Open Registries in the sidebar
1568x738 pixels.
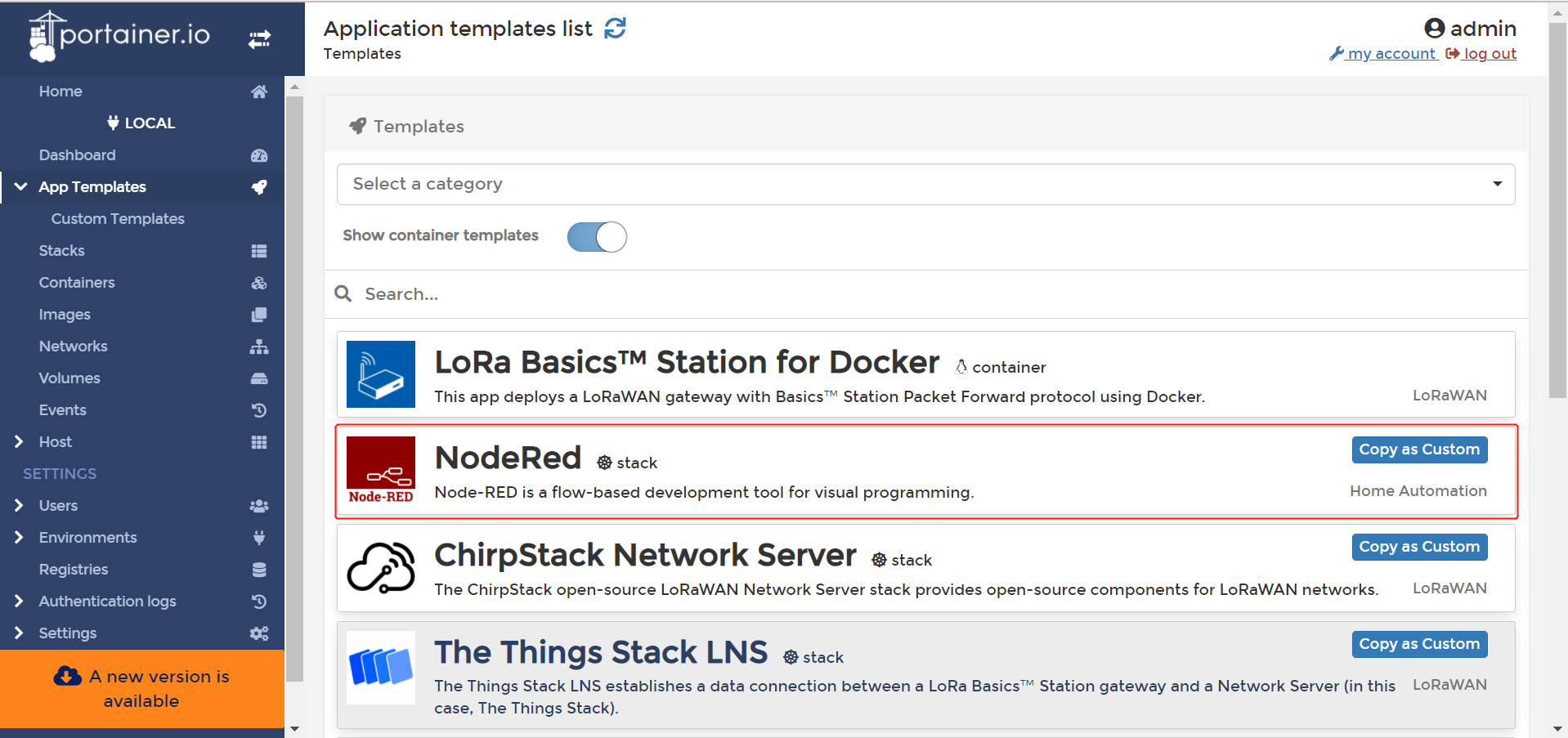74,570
